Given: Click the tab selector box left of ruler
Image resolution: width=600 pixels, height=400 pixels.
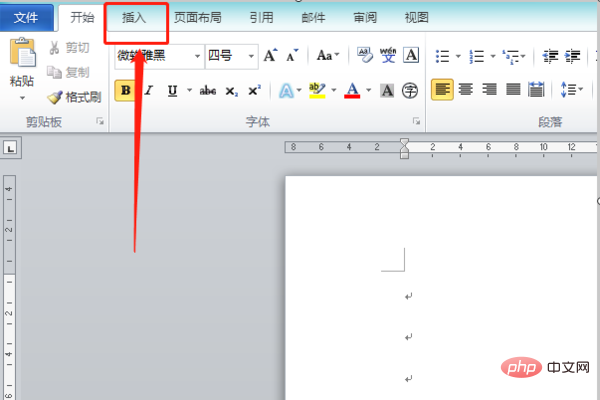Looking at the screenshot, I should pyautogui.click(x=11, y=148).
